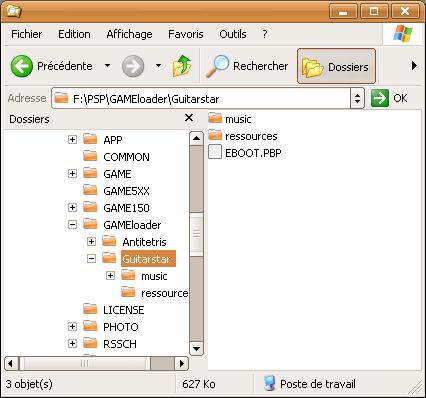
Task: Expand the GAME folder node
Action: click(x=72, y=173)
